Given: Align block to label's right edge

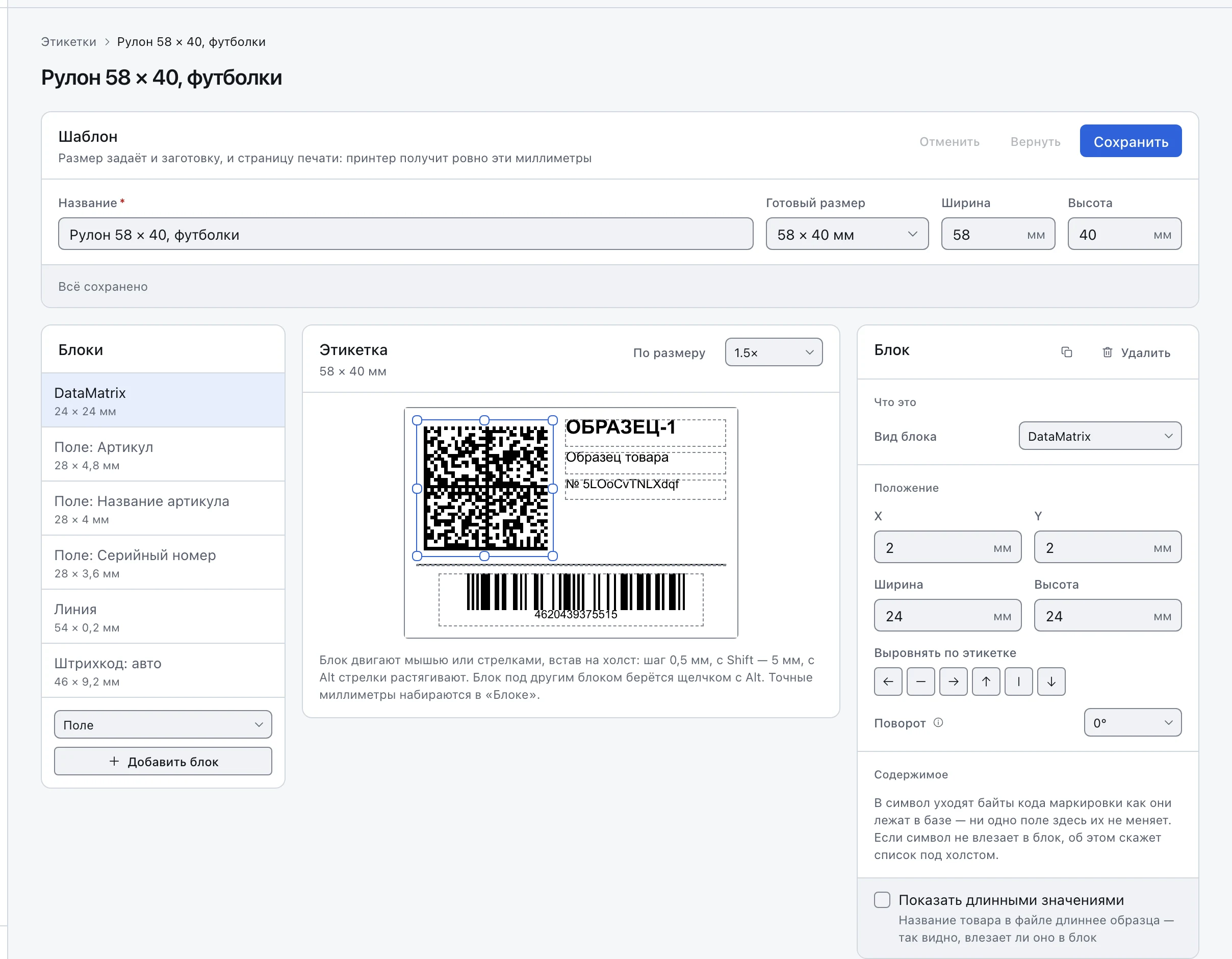Looking at the screenshot, I should click(954, 682).
